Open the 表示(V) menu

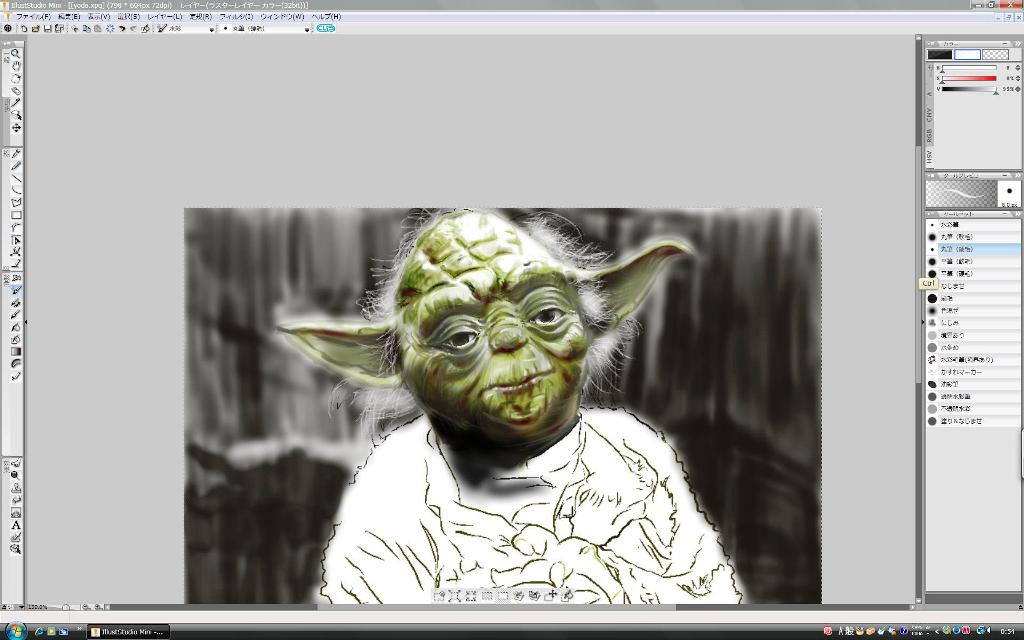pyautogui.click(x=99, y=17)
